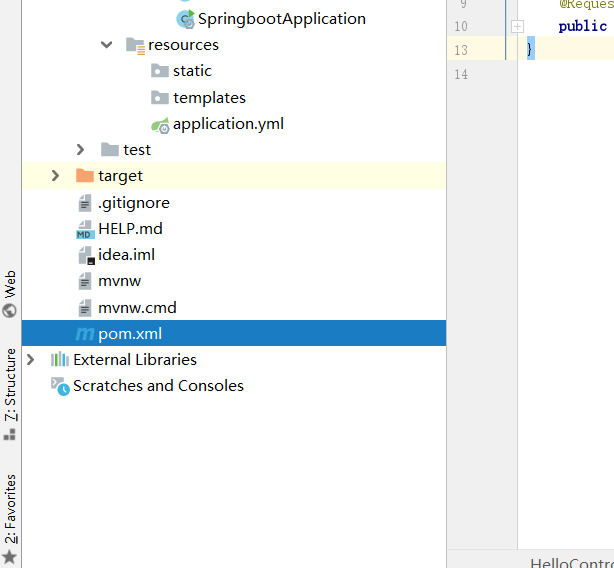Collapse the resources folder

(x=107, y=45)
